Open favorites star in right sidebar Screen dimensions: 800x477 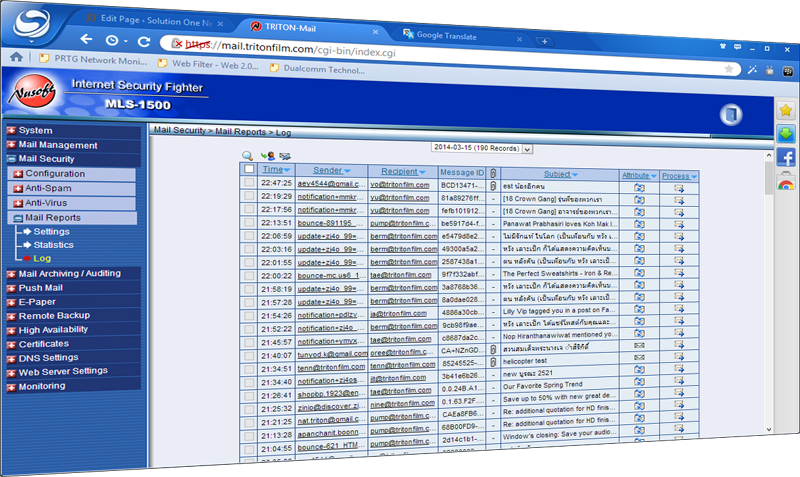786,110
